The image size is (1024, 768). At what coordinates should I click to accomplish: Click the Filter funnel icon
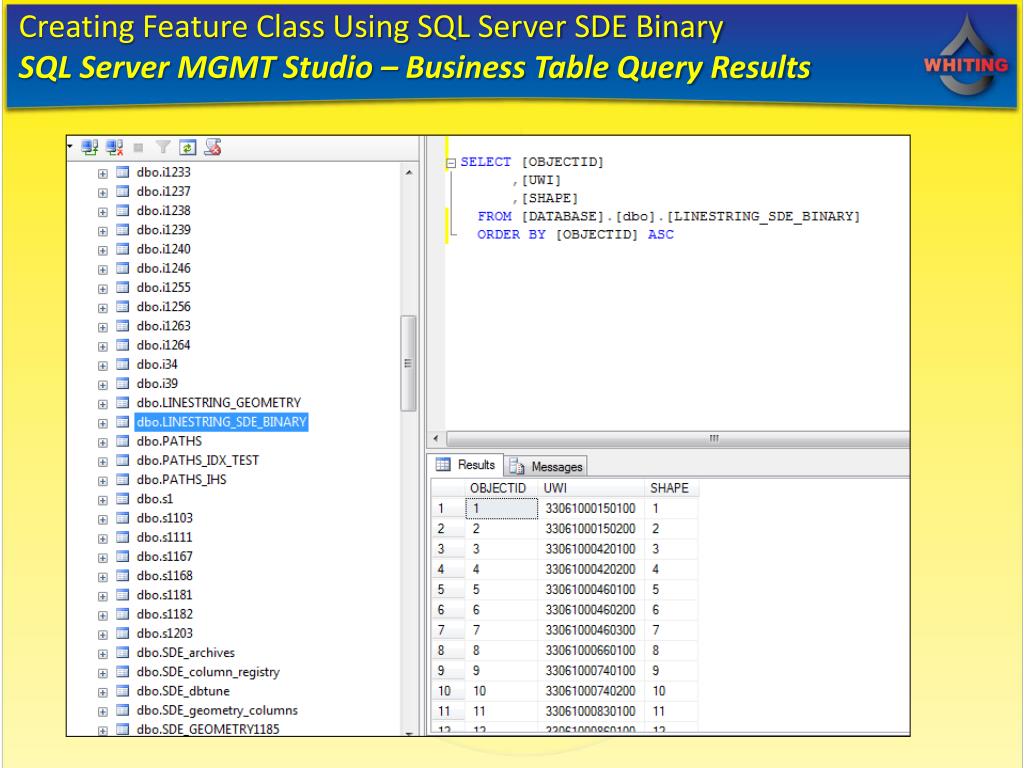coord(163,148)
